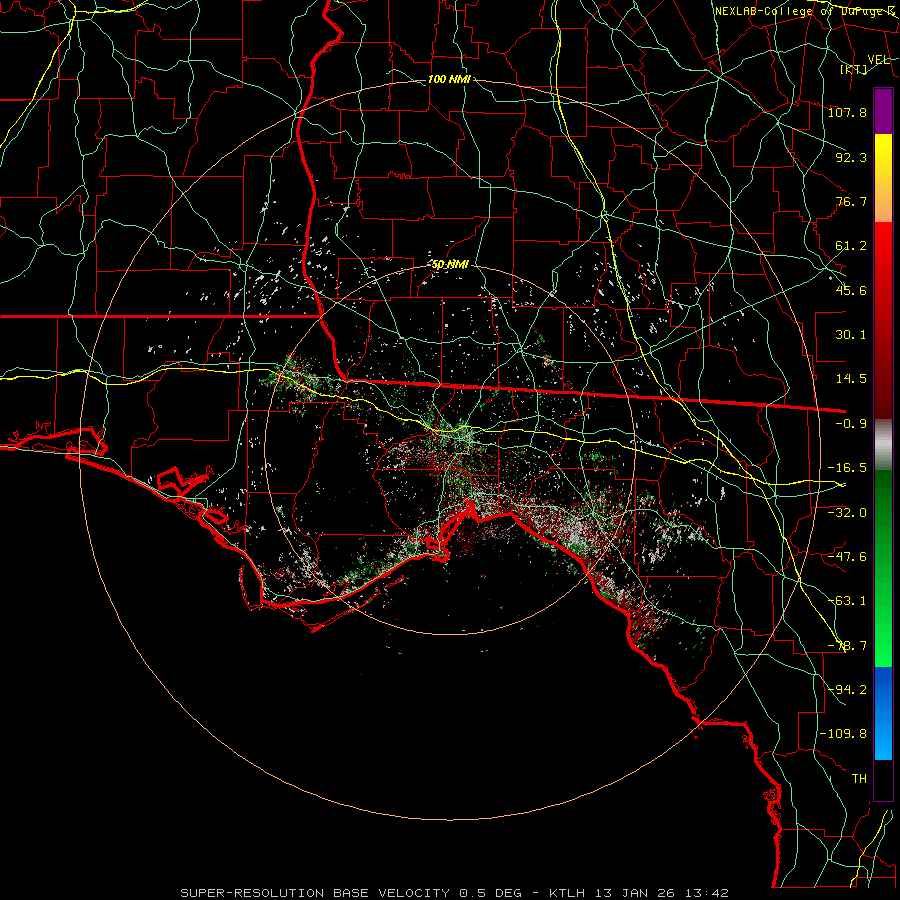The image size is (900, 900).
Task: Click the TH label below the scale
Action: pyautogui.click(x=859, y=779)
